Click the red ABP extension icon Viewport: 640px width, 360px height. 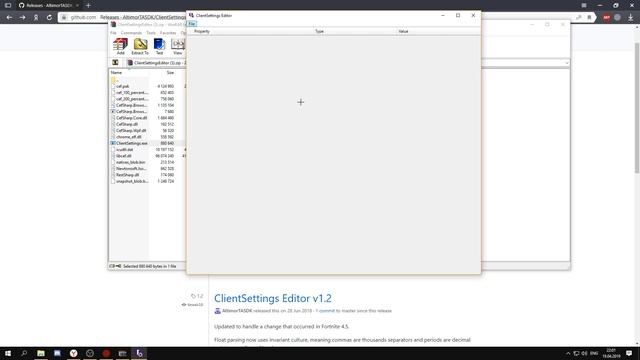tap(606, 18)
